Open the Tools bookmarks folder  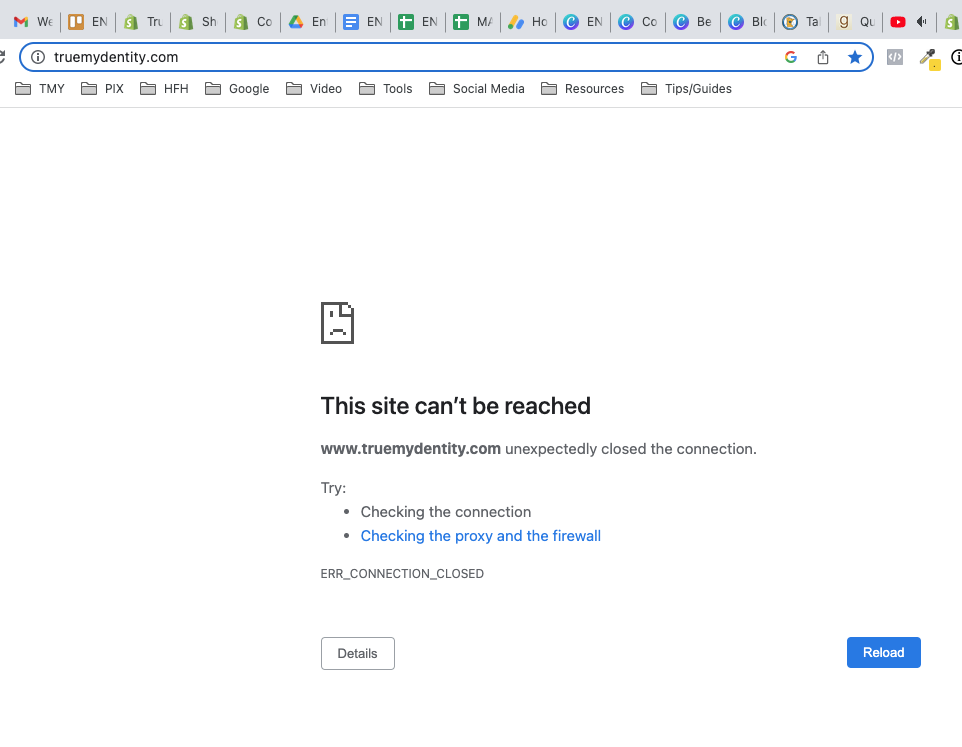coord(385,89)
